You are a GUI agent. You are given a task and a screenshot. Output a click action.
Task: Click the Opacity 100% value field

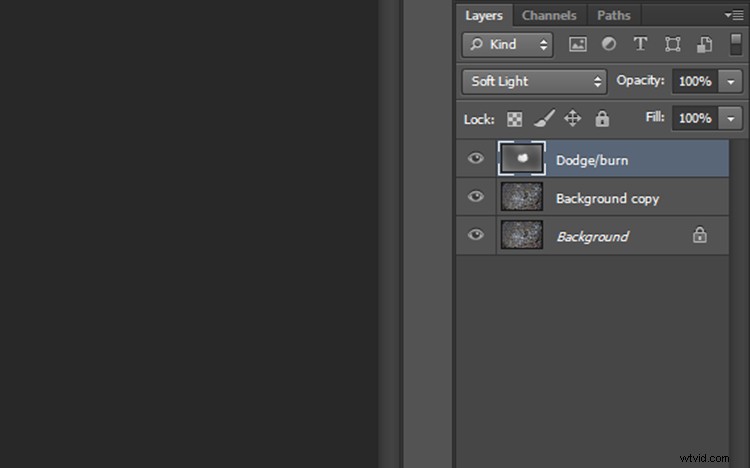(x=695, y=81)
